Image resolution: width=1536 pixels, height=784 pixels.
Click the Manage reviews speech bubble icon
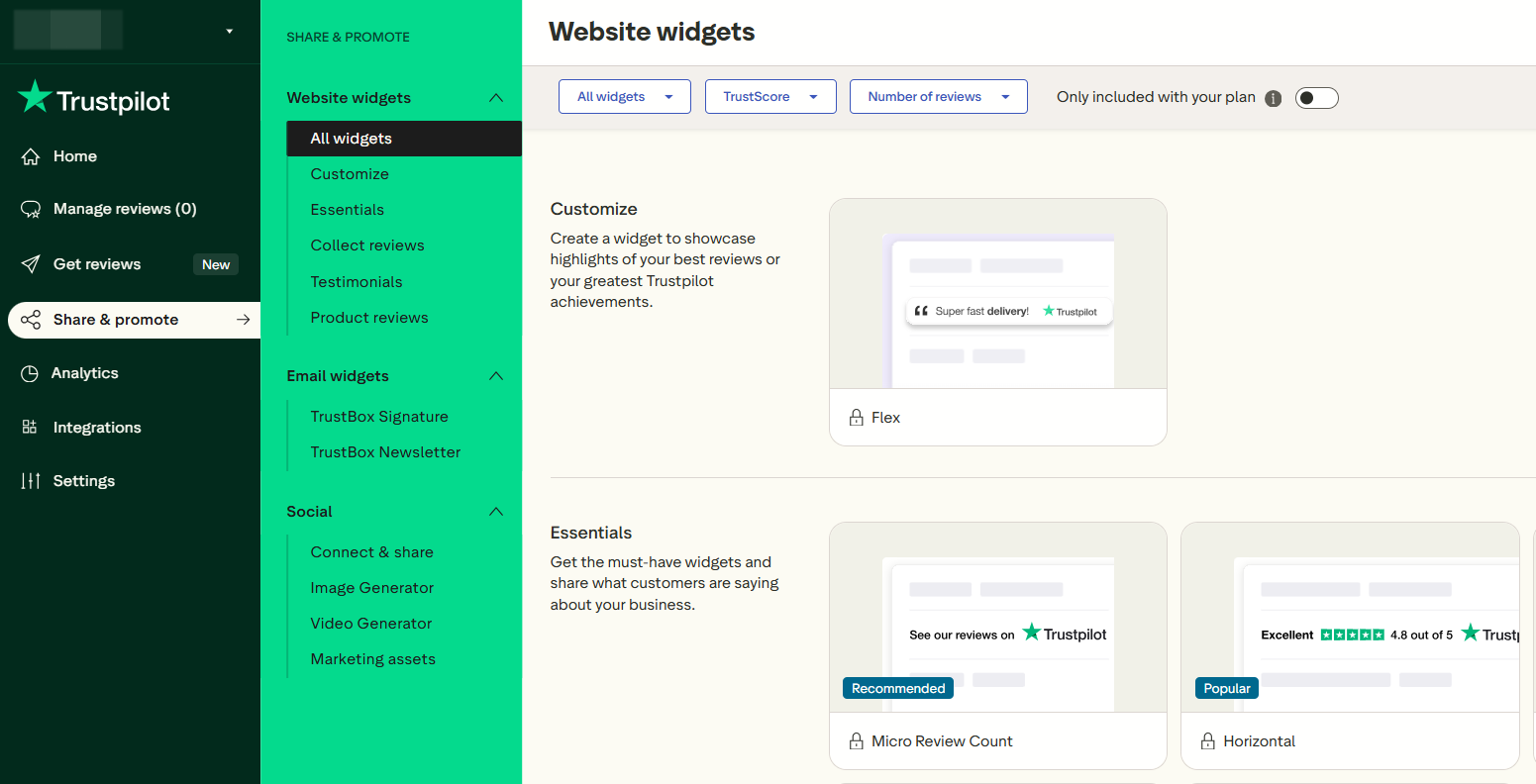click(x=31, y=209)
